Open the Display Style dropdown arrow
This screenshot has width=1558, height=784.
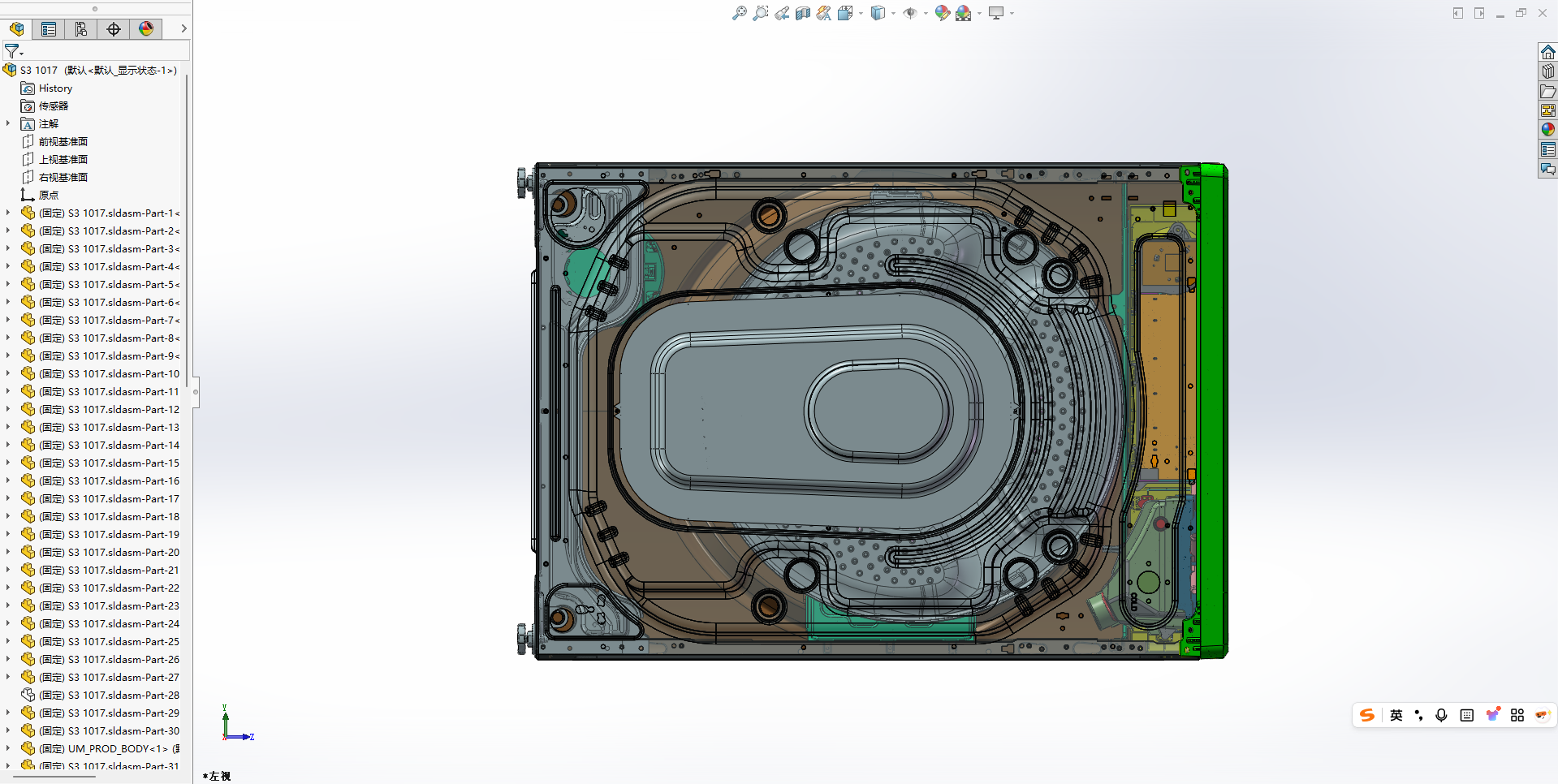coord(893,13)
